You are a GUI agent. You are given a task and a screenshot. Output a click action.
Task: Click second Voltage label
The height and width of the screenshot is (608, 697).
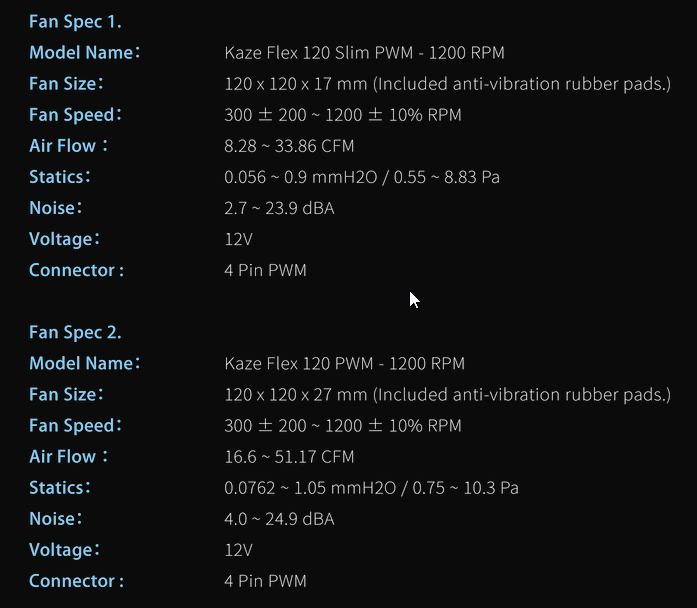click(65, 550)
